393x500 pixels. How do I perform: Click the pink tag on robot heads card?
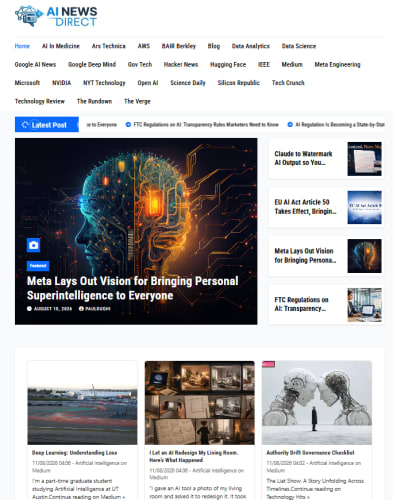[268, 364]
